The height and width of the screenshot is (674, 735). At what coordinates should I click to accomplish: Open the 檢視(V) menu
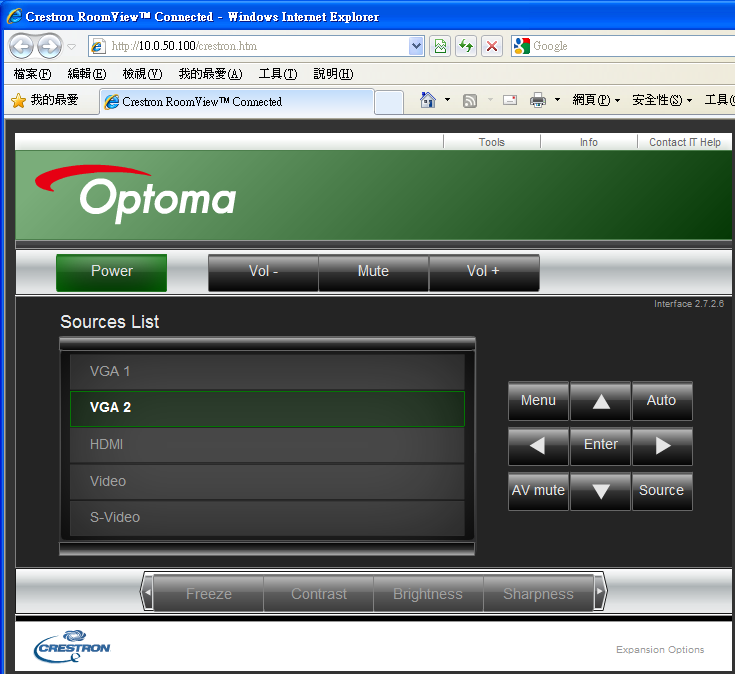[x=142, y=74]
